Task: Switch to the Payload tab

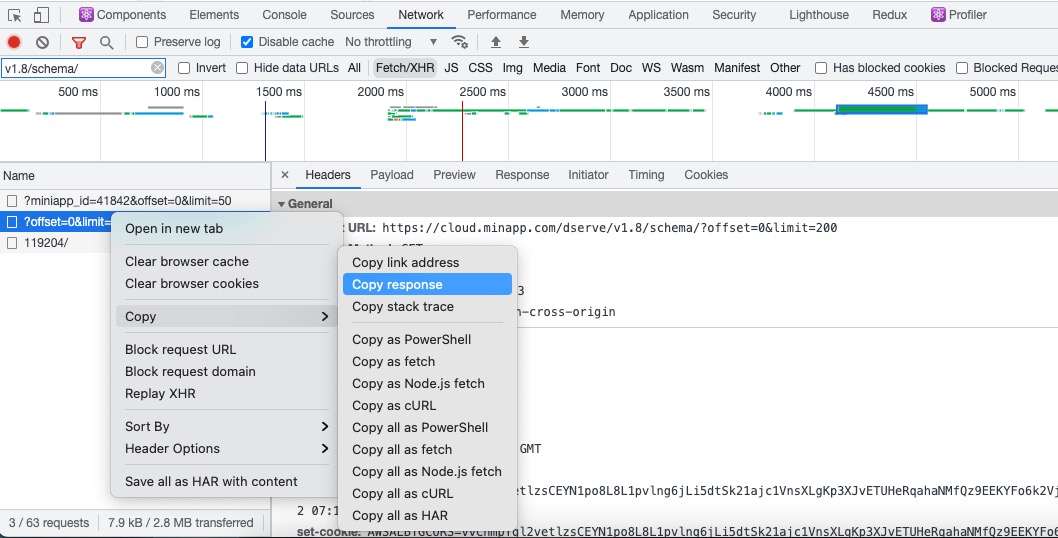Action: click(x=391, y=175)
